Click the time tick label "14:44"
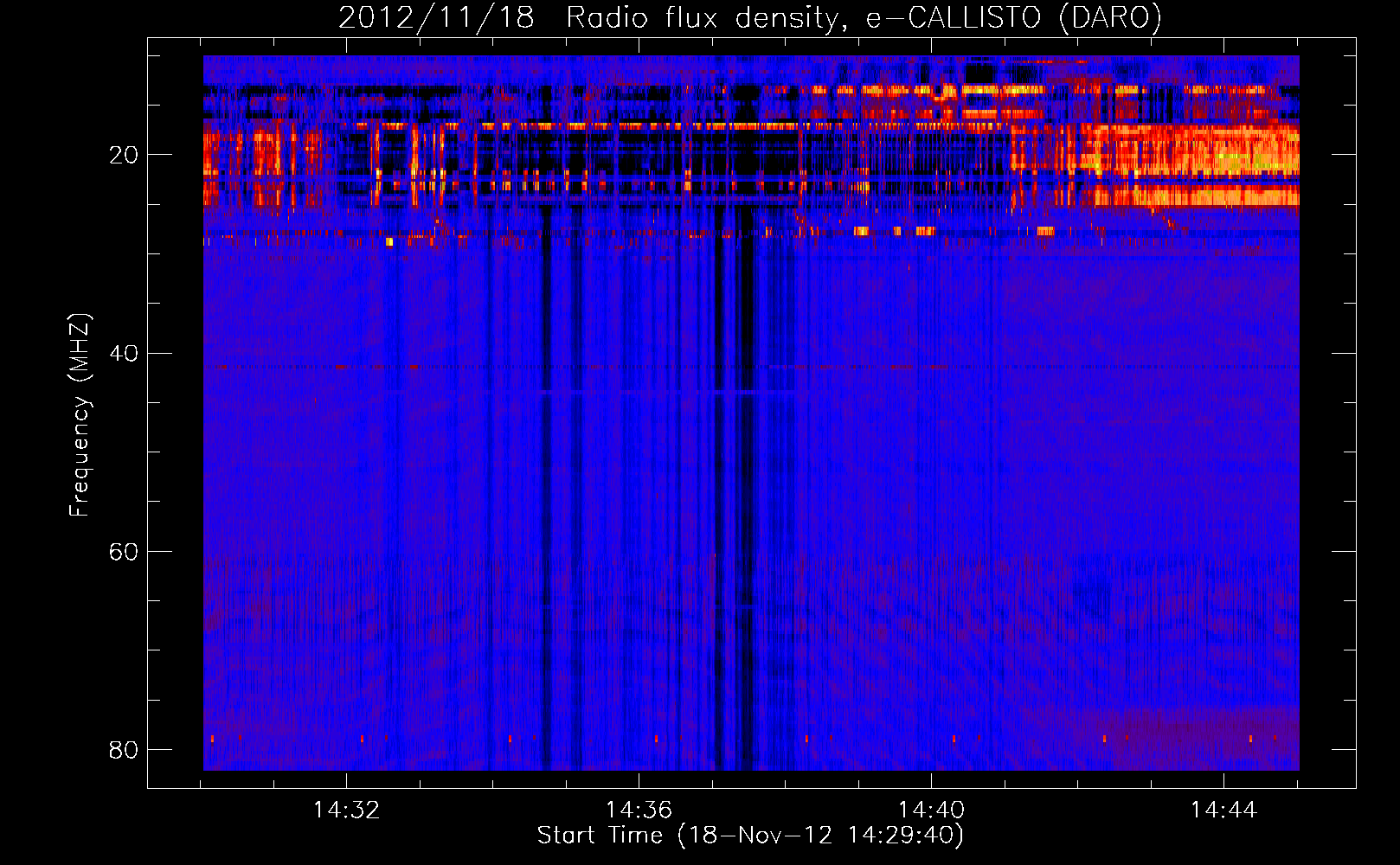 tap(1223, 811)
